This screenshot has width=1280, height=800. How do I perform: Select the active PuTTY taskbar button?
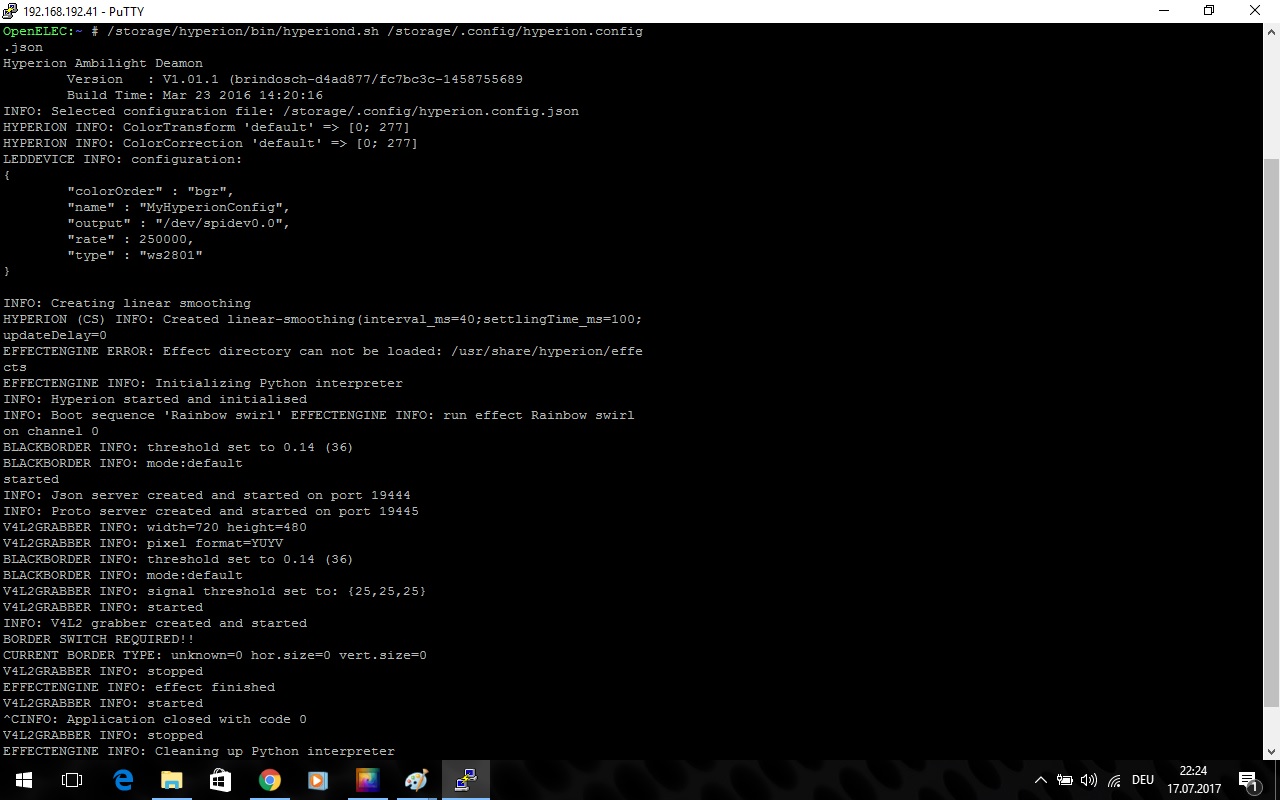click(x=465, y=780)
